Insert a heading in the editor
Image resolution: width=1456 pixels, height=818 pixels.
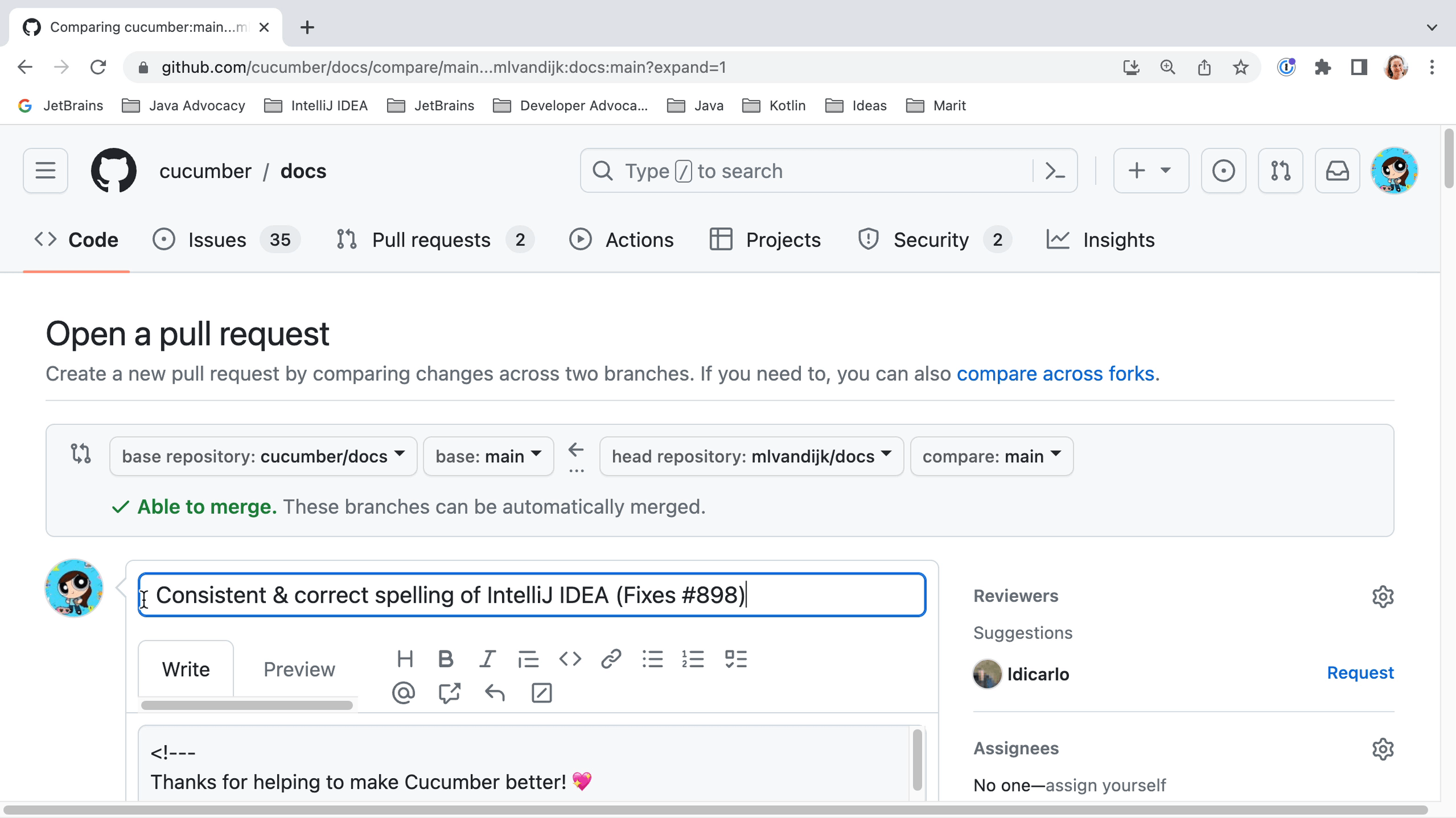coord(405,659)
